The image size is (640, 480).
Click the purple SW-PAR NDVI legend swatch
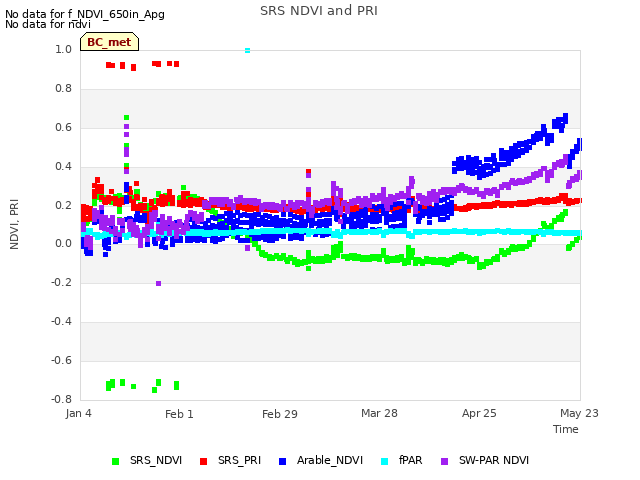click(444, 461)
